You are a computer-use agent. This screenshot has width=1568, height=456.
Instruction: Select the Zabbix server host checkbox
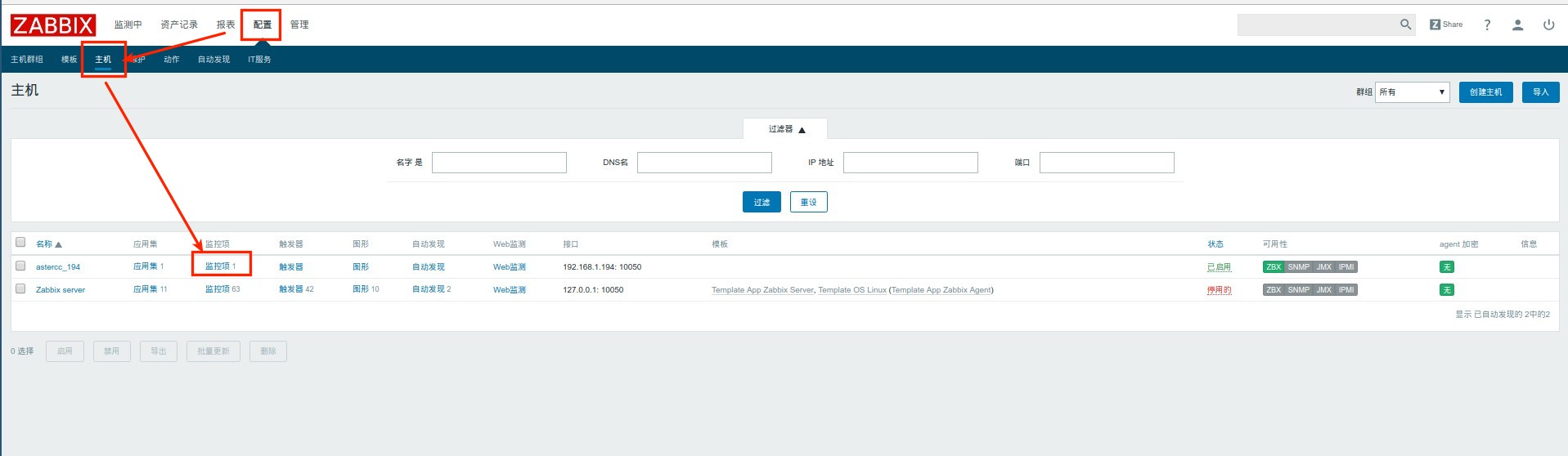20,288
